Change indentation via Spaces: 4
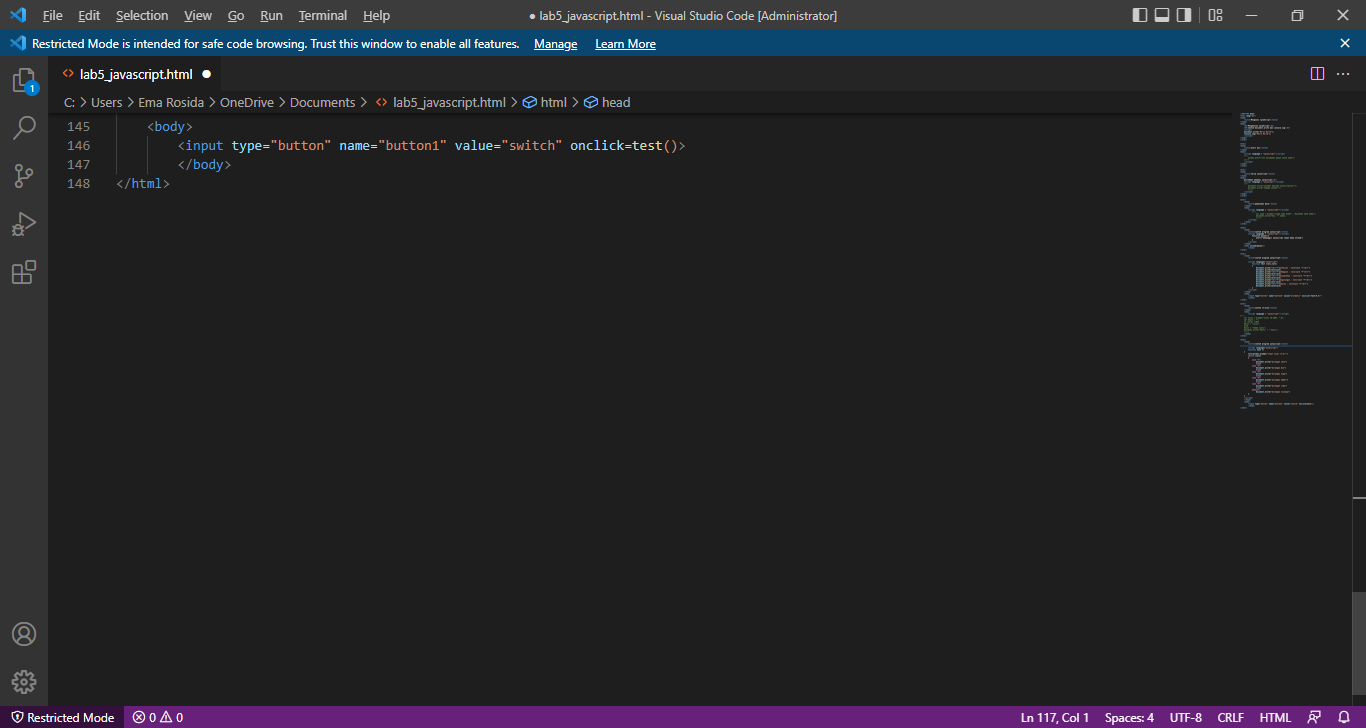Image resolution: width=1366 pixels, height=728 pixels. pyautogui.click(x=1129, y=717)
